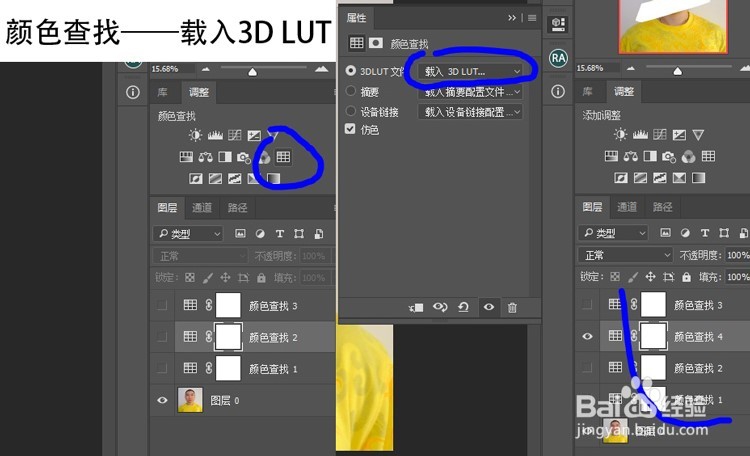Click view previous state icon in Properties panel
750x456 pixels.
[440, 307]
